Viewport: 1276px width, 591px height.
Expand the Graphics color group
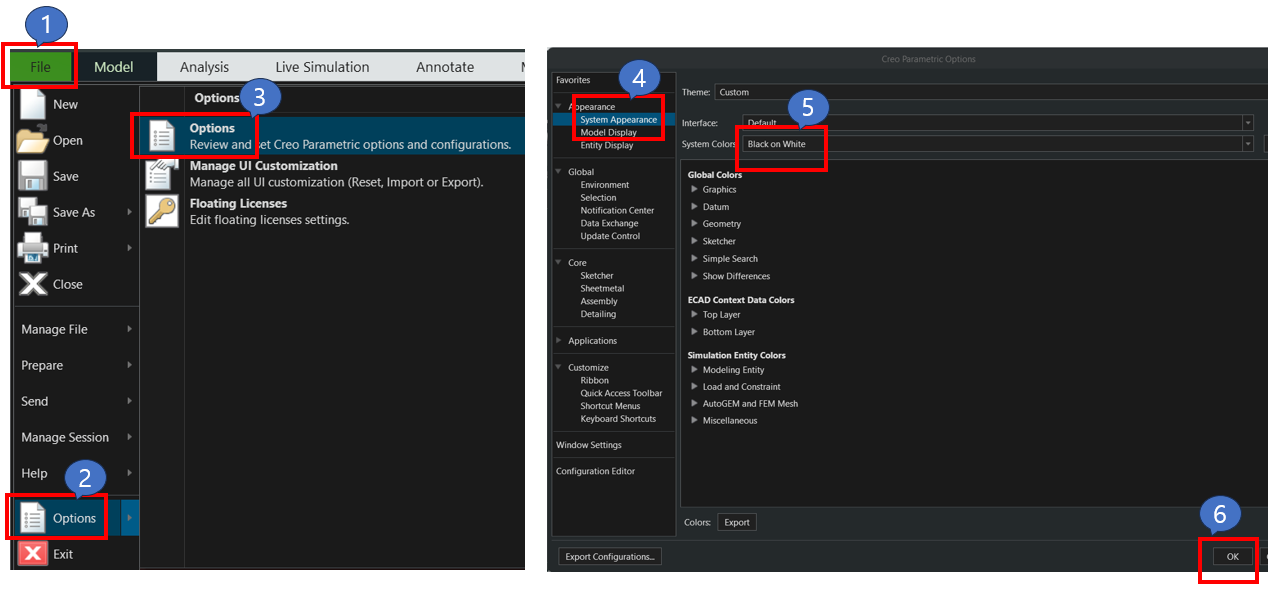click(695, 189)
